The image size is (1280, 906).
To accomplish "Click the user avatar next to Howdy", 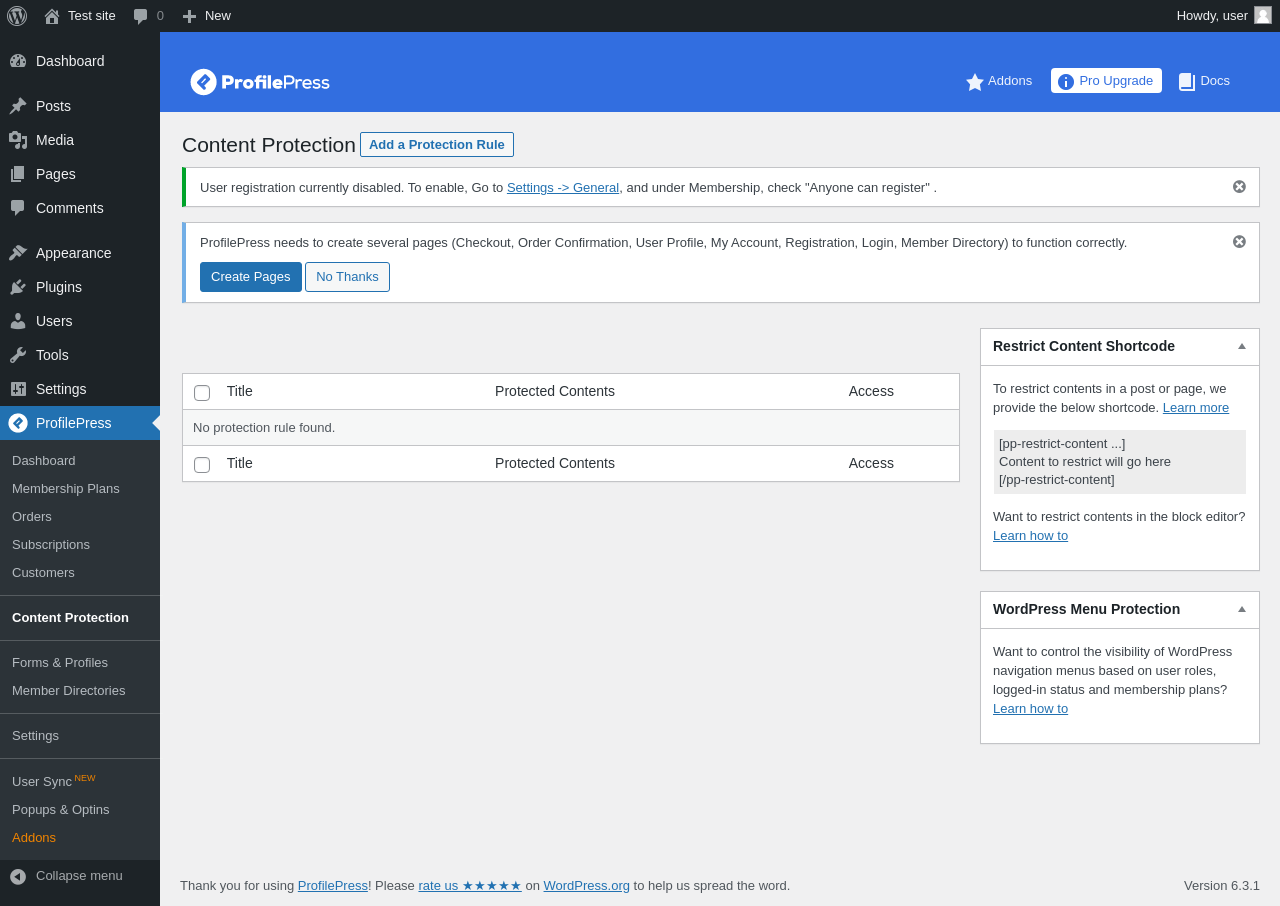I will pos(1263,15).
